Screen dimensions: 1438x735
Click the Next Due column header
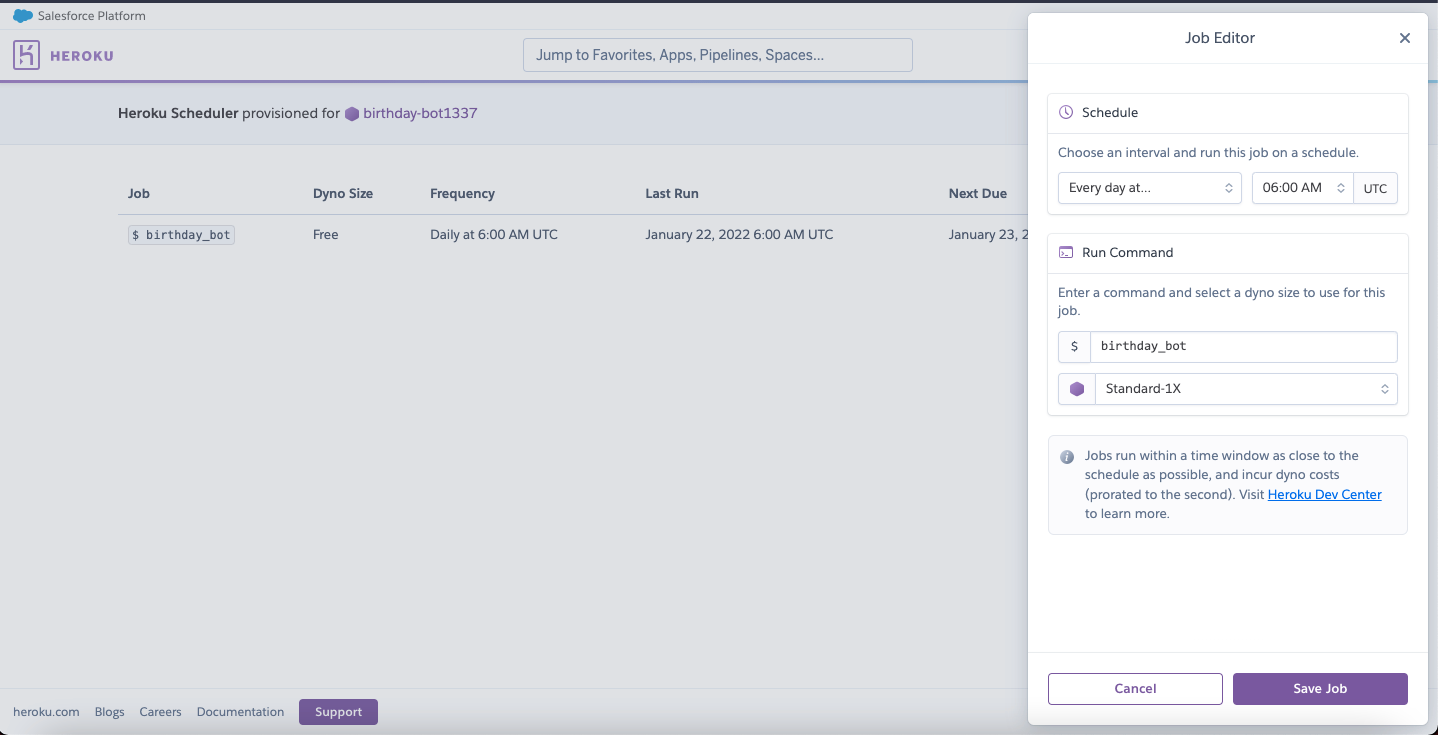pyautogui.click(x=978, y=194)
